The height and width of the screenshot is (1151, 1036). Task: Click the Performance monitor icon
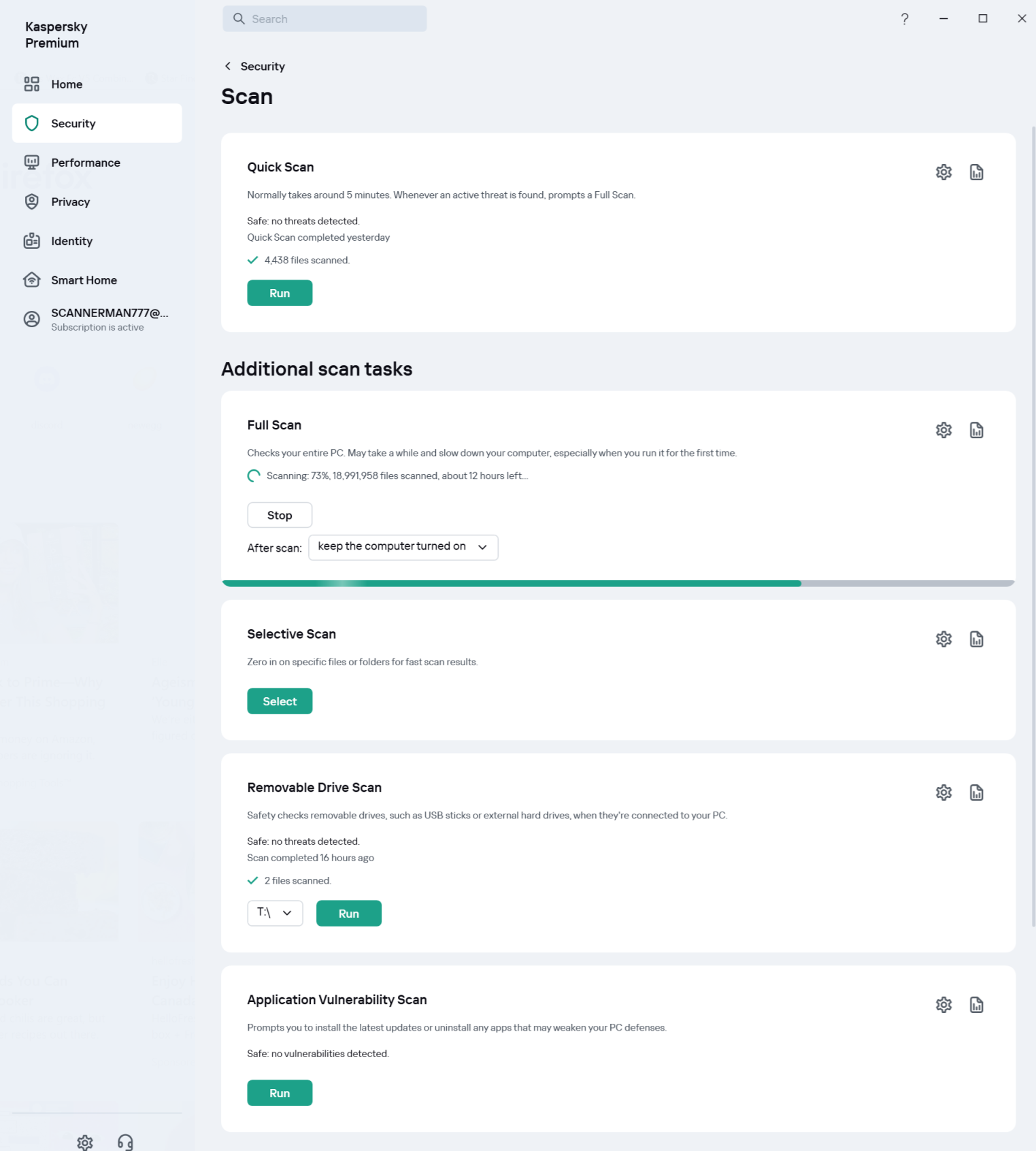coord(32,163)
